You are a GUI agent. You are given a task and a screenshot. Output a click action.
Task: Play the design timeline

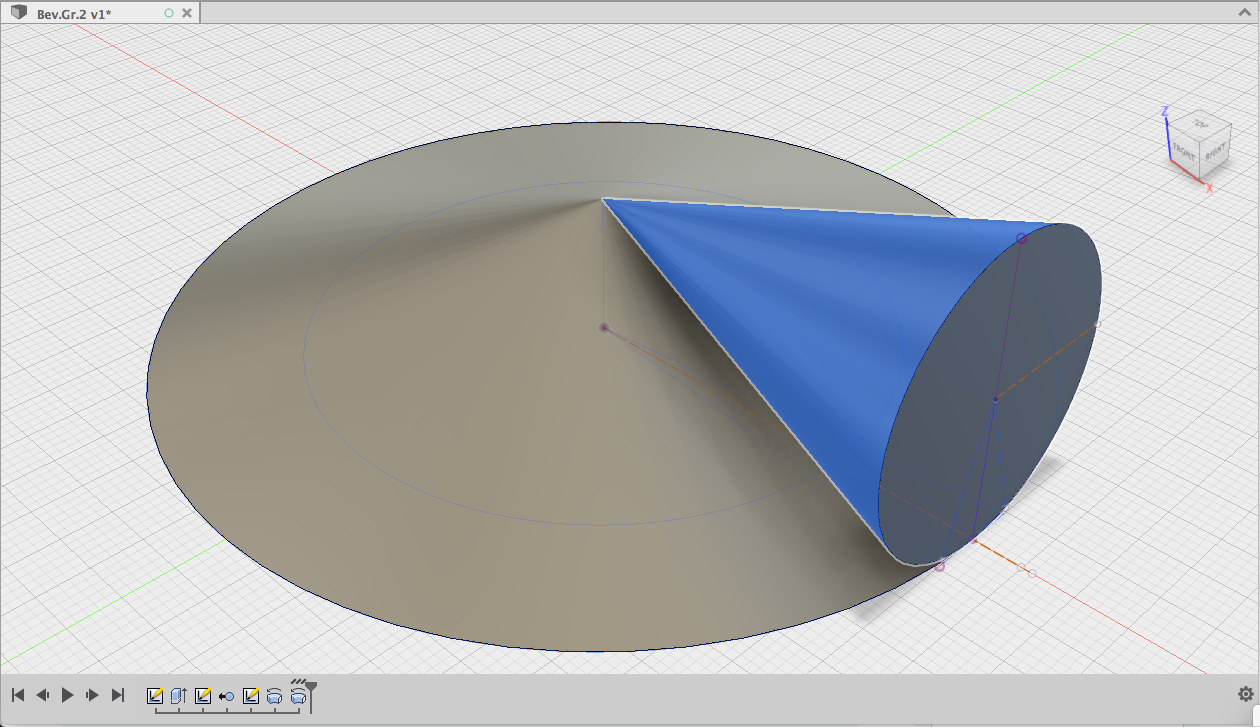[x=67, y=694]
